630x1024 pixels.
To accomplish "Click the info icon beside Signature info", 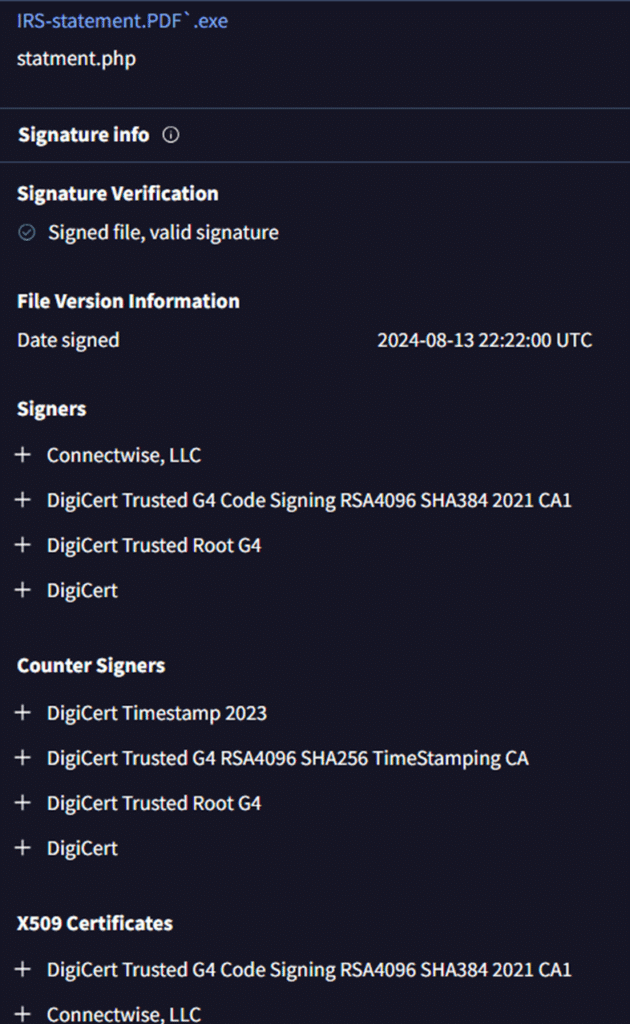I will click(x=170, y=135).
